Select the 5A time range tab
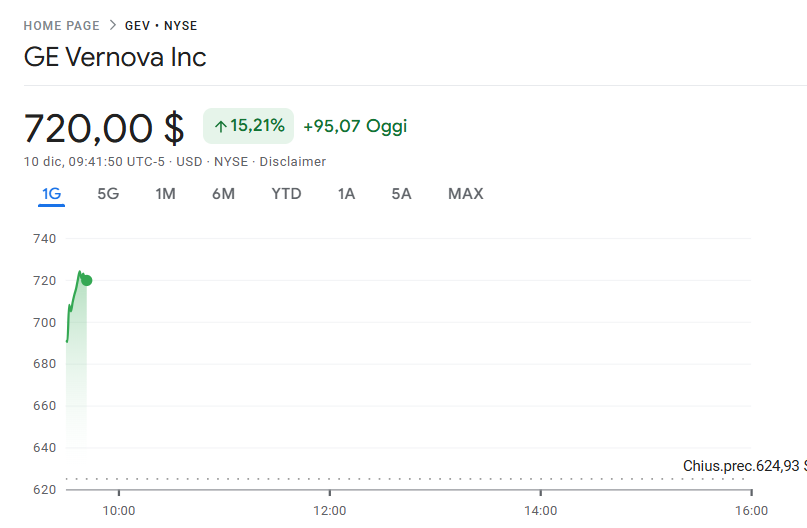 click(x=401, y=194)
